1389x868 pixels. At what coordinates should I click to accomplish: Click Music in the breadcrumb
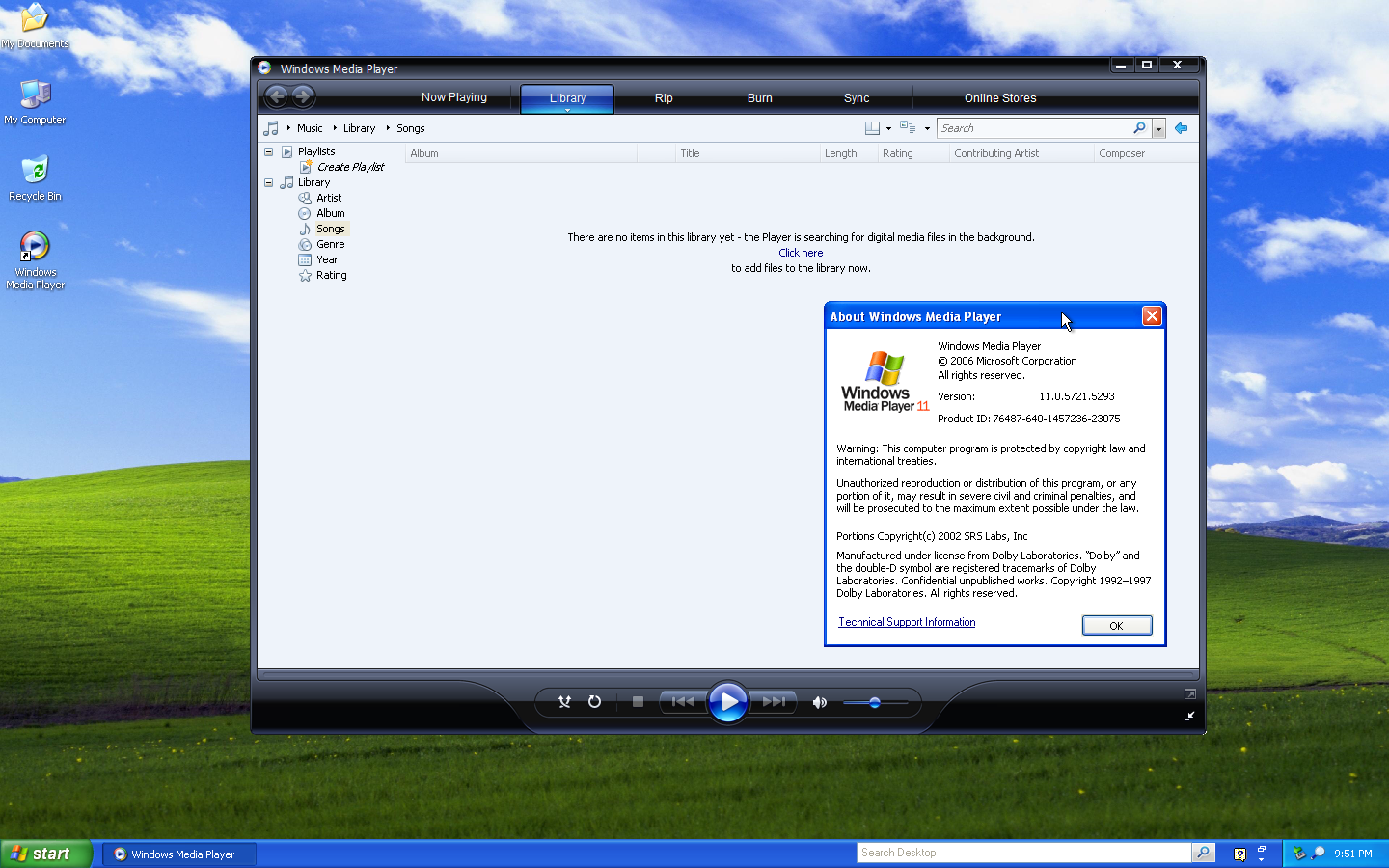(x=310, y=128)
